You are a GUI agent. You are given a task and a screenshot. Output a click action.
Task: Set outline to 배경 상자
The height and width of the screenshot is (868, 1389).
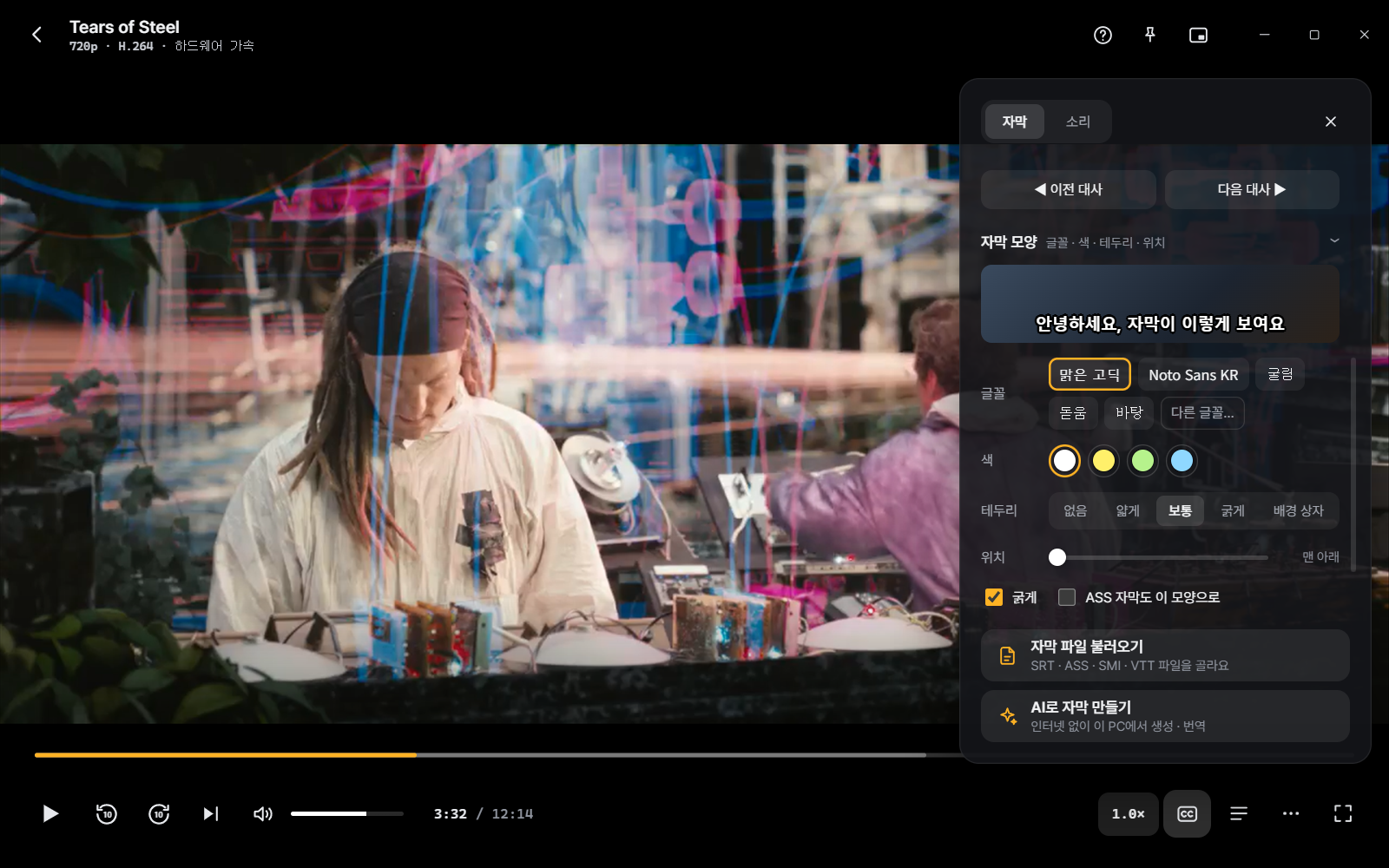pyautogui.click(x=1298, y=510)
